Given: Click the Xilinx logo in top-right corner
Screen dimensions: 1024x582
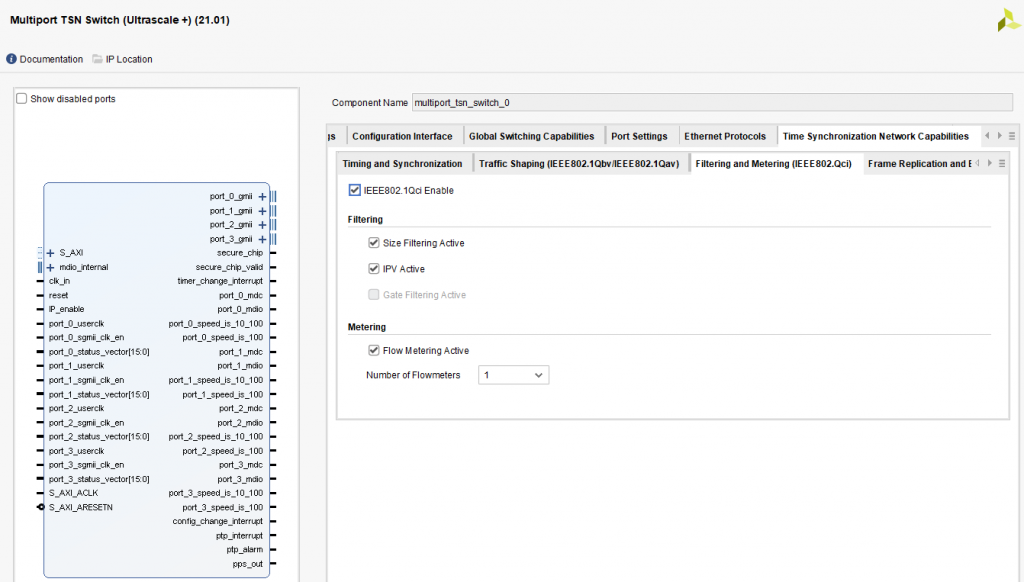Looking at the screenshot, I should point(1008,20).
